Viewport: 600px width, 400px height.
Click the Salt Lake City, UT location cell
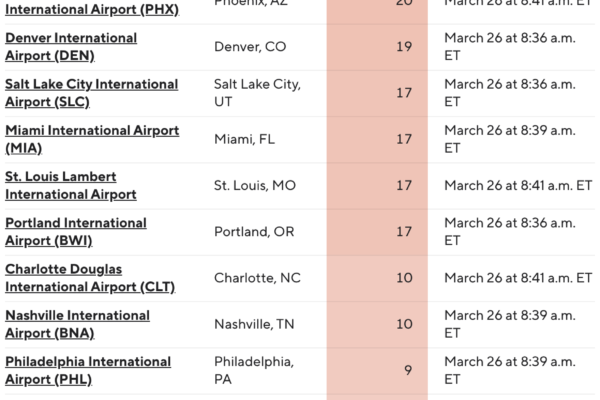pos(257,92)
